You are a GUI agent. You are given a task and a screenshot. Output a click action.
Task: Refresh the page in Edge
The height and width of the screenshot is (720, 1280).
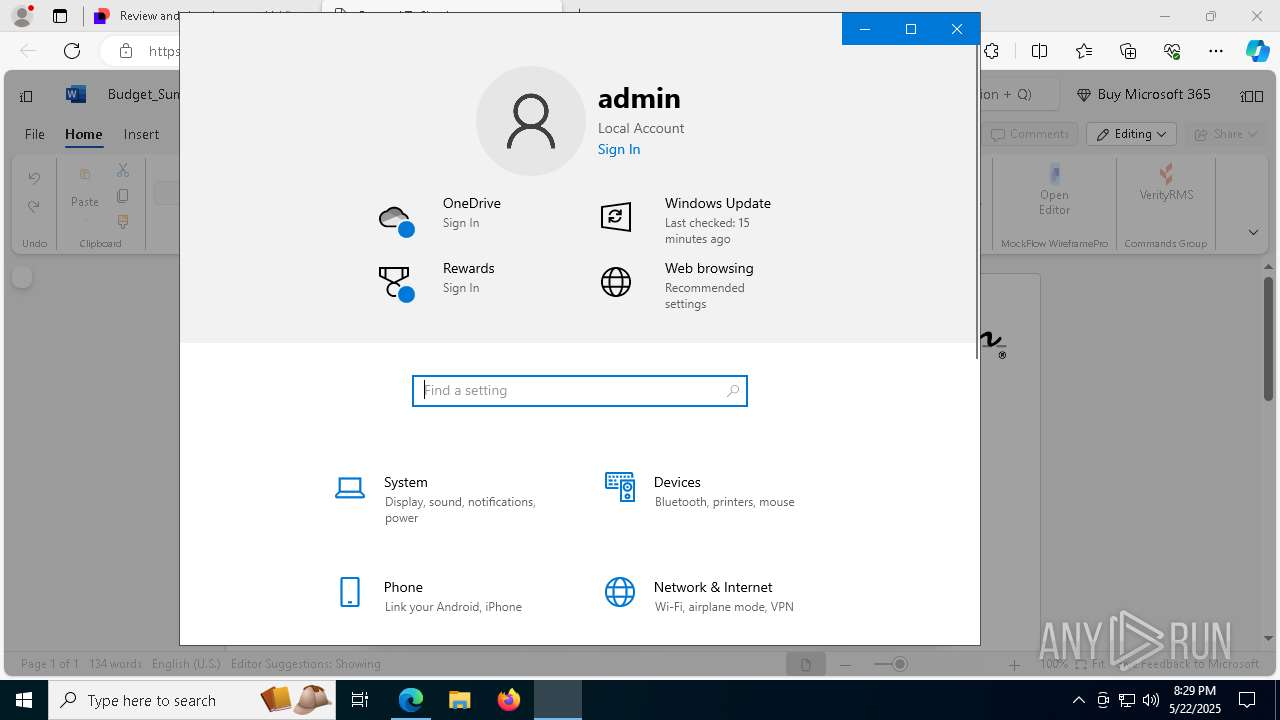pyautogui.click(x=72, y=51)
